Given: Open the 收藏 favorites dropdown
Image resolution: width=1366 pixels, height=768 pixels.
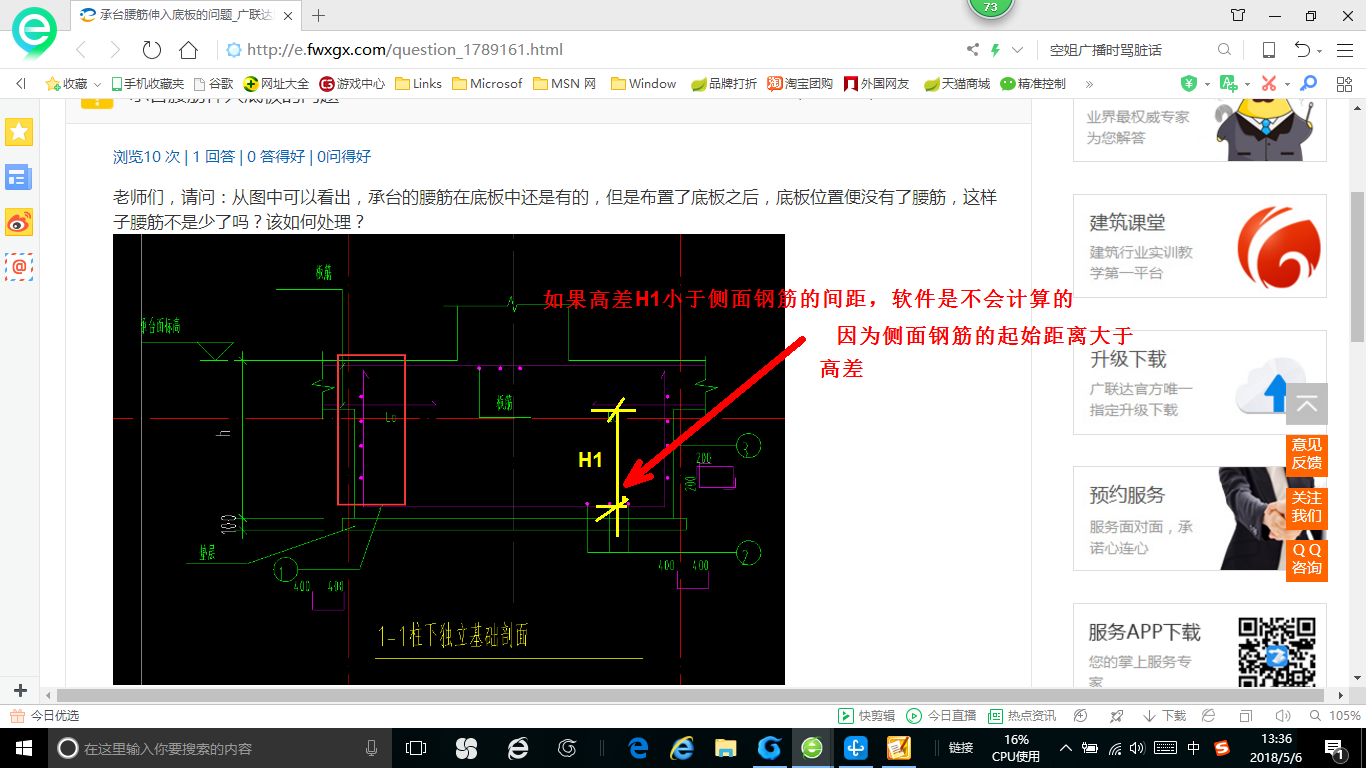Looking at the screenshot, I should 73,84.
